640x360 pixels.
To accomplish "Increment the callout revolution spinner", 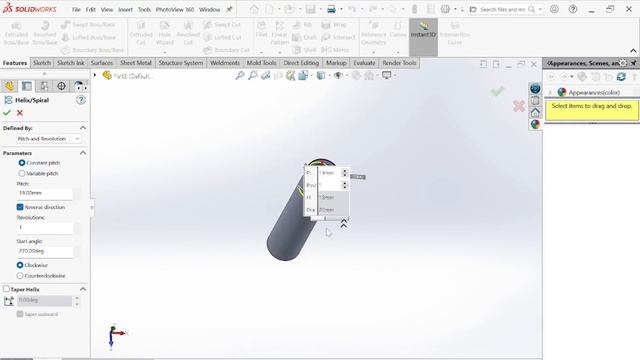I will 345,183.
